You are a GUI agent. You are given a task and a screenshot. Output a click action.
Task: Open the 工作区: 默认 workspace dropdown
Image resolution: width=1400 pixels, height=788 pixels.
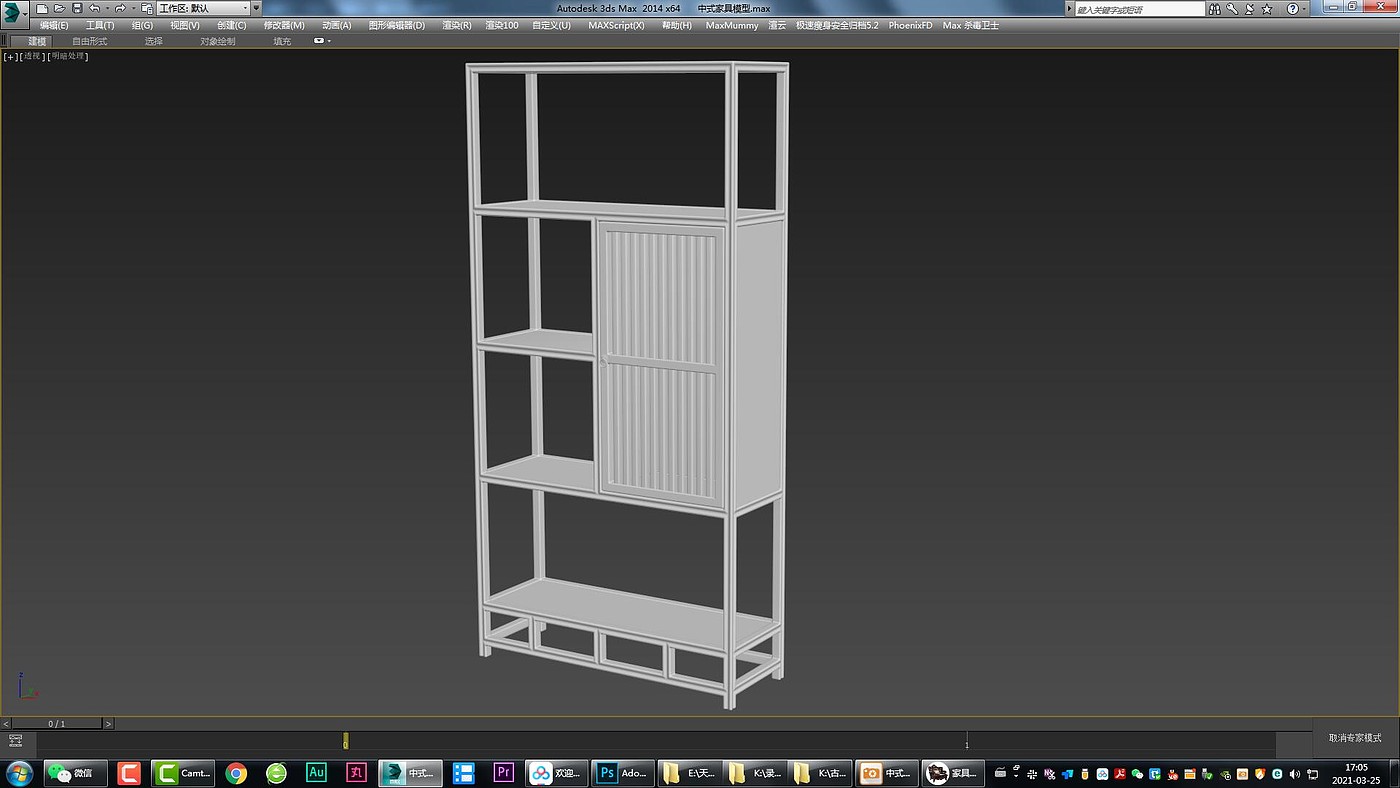pyautogui.click(x=203, y=8)
